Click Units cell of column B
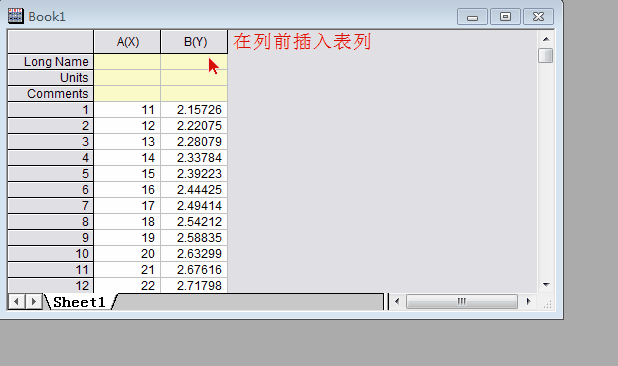 pos(194,78)
